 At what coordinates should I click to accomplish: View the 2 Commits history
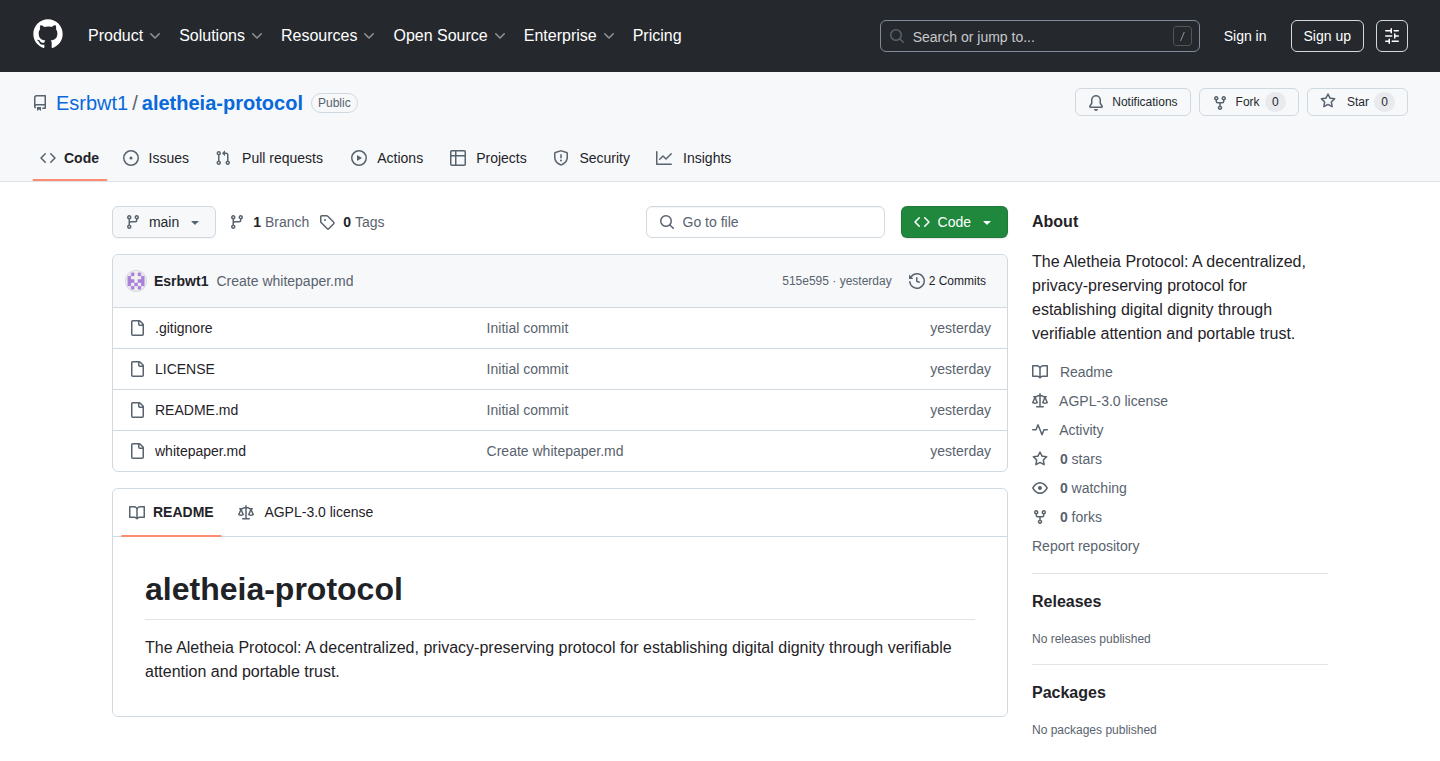947,281
